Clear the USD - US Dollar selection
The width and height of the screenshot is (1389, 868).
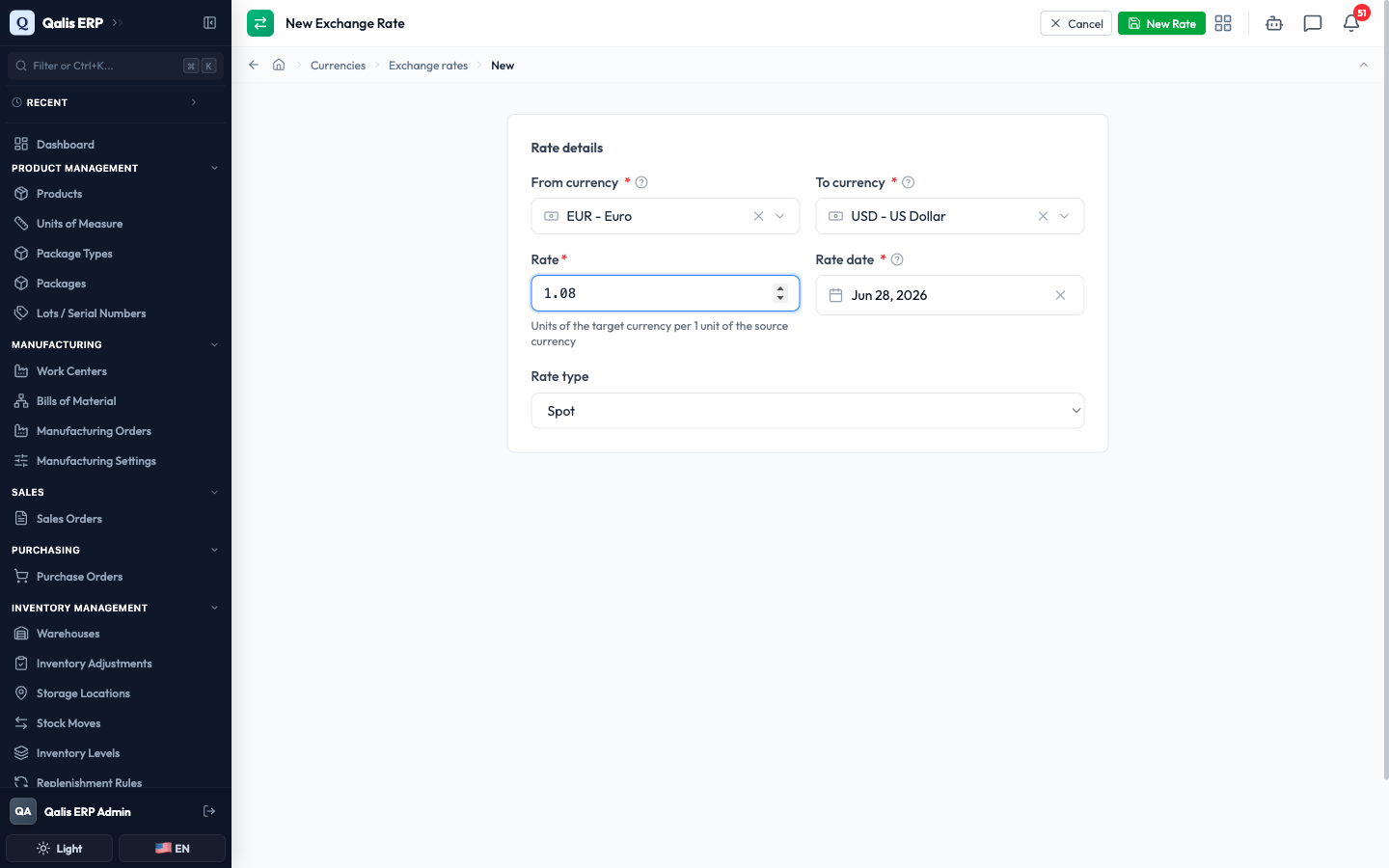[1043, 216]
